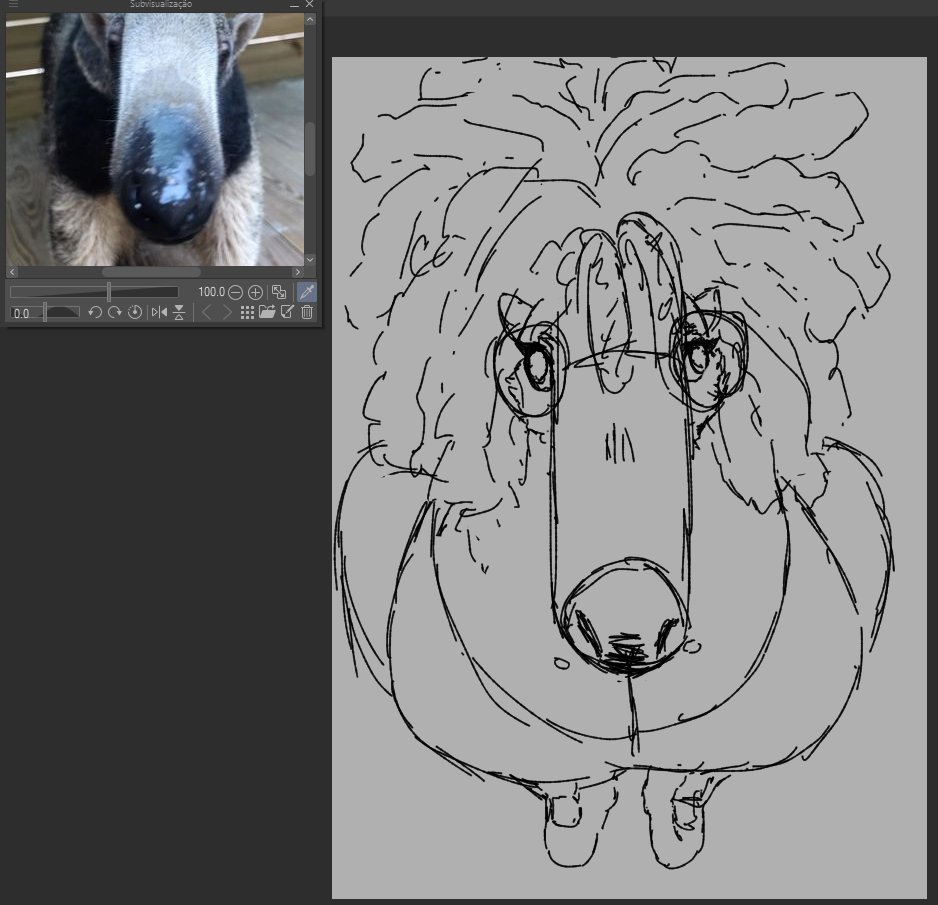Zoom in the Sub View image
938x905 pixels.
tap(255, 292)
